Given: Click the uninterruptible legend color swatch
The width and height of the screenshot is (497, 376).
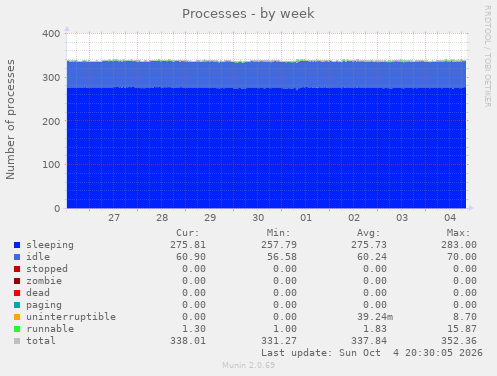Looking at the screenshot, I should (17, 317).
